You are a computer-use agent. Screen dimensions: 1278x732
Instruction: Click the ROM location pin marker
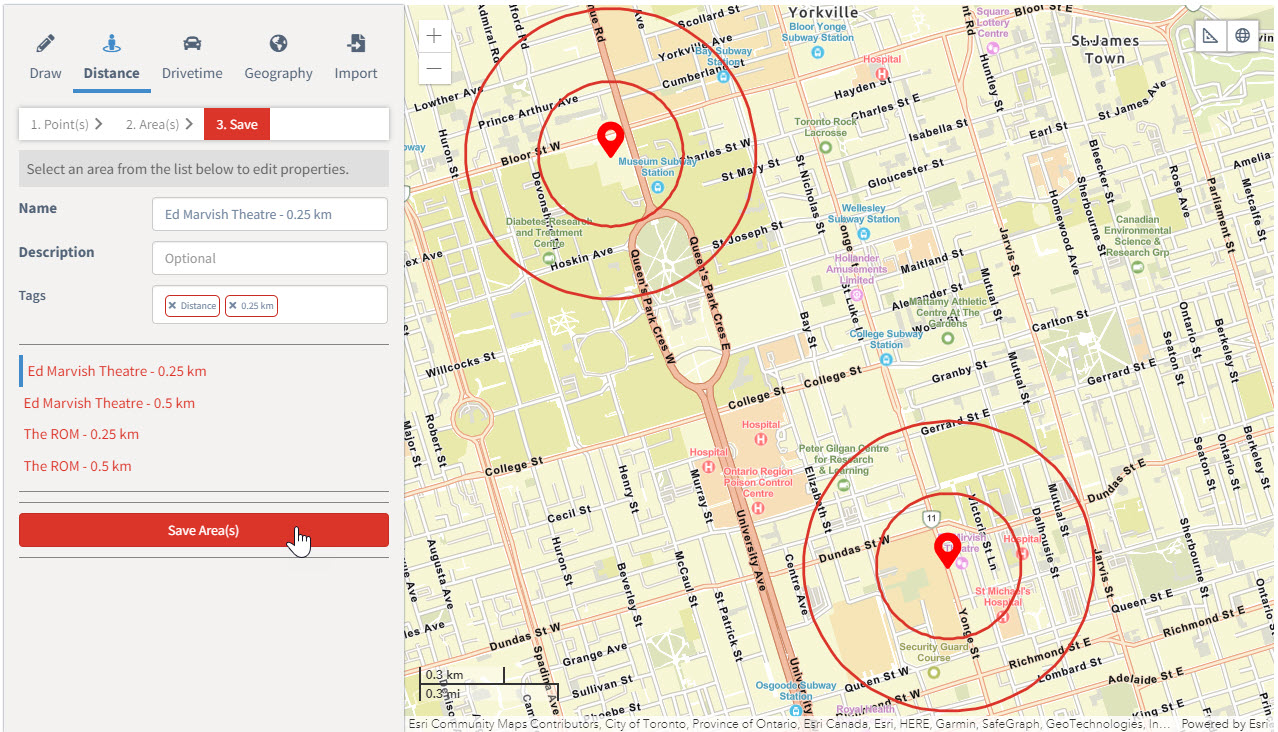tap(610, 140)
